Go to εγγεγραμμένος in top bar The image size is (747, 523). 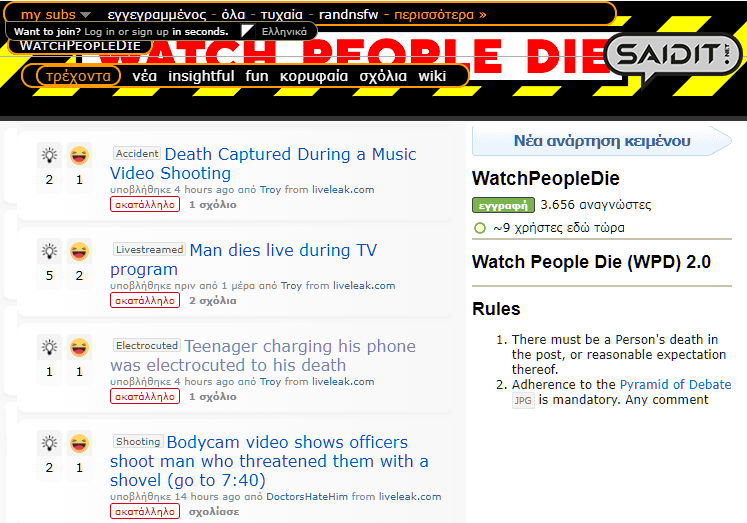(157, 14)
